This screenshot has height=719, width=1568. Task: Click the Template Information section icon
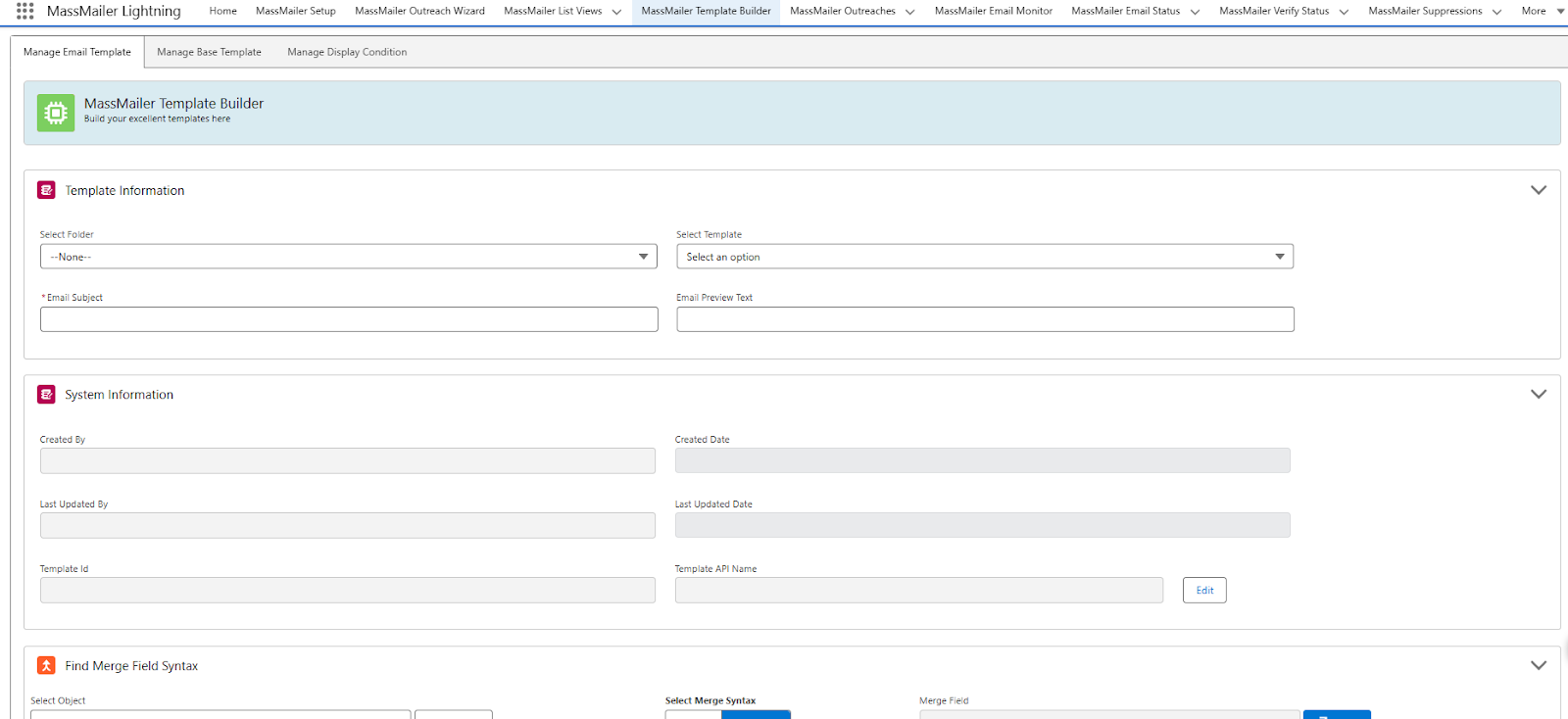click(46, 190)
